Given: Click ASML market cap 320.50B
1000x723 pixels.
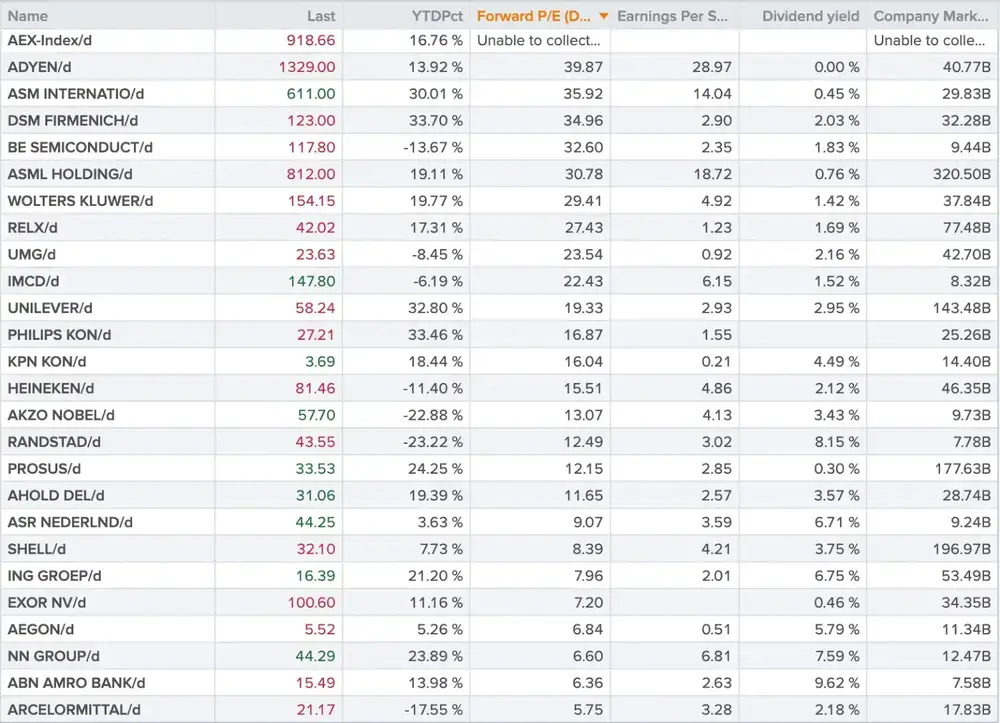Looking at the screenshot, I should [962, 174].
